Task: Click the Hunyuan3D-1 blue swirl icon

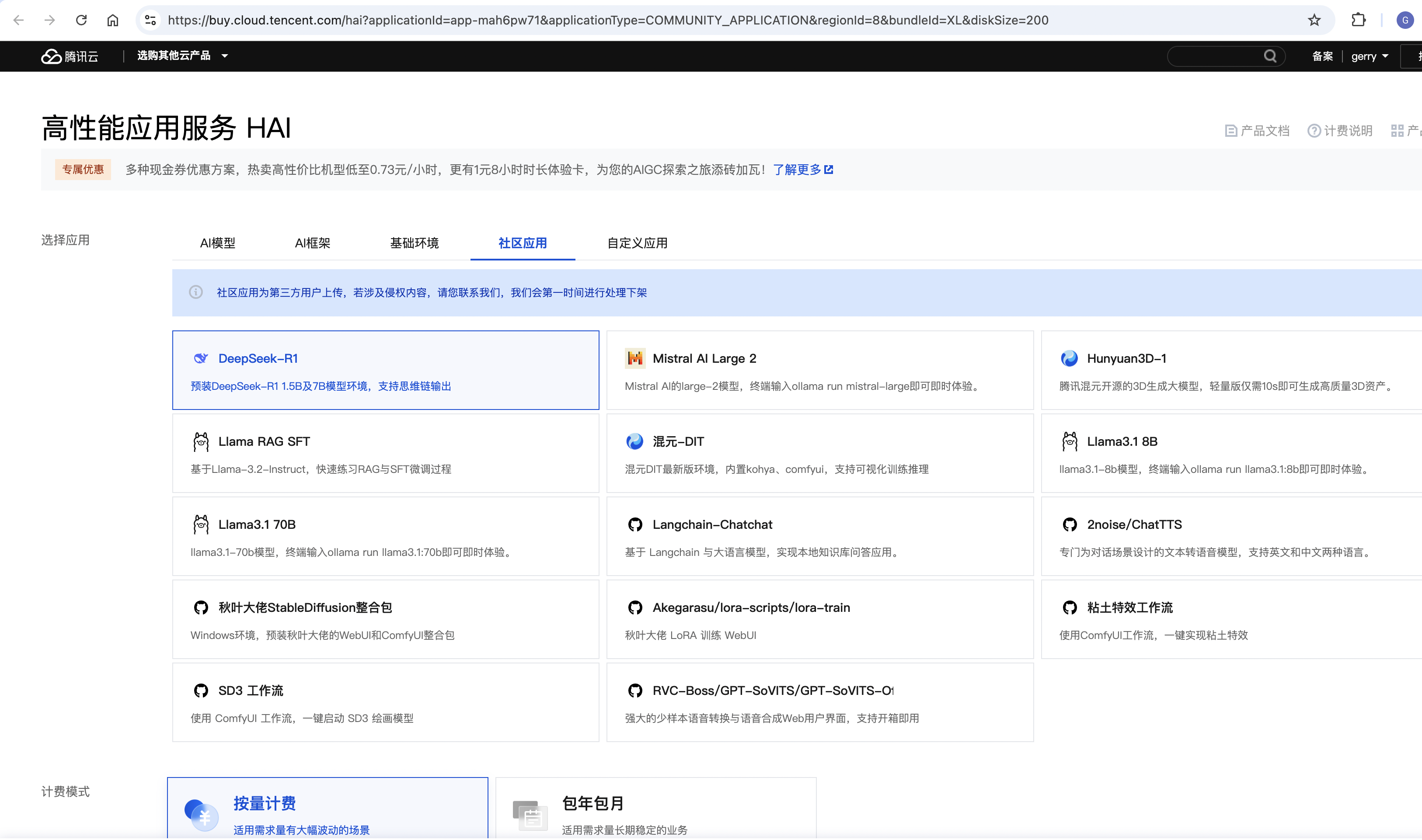Action: (1069, 358)
